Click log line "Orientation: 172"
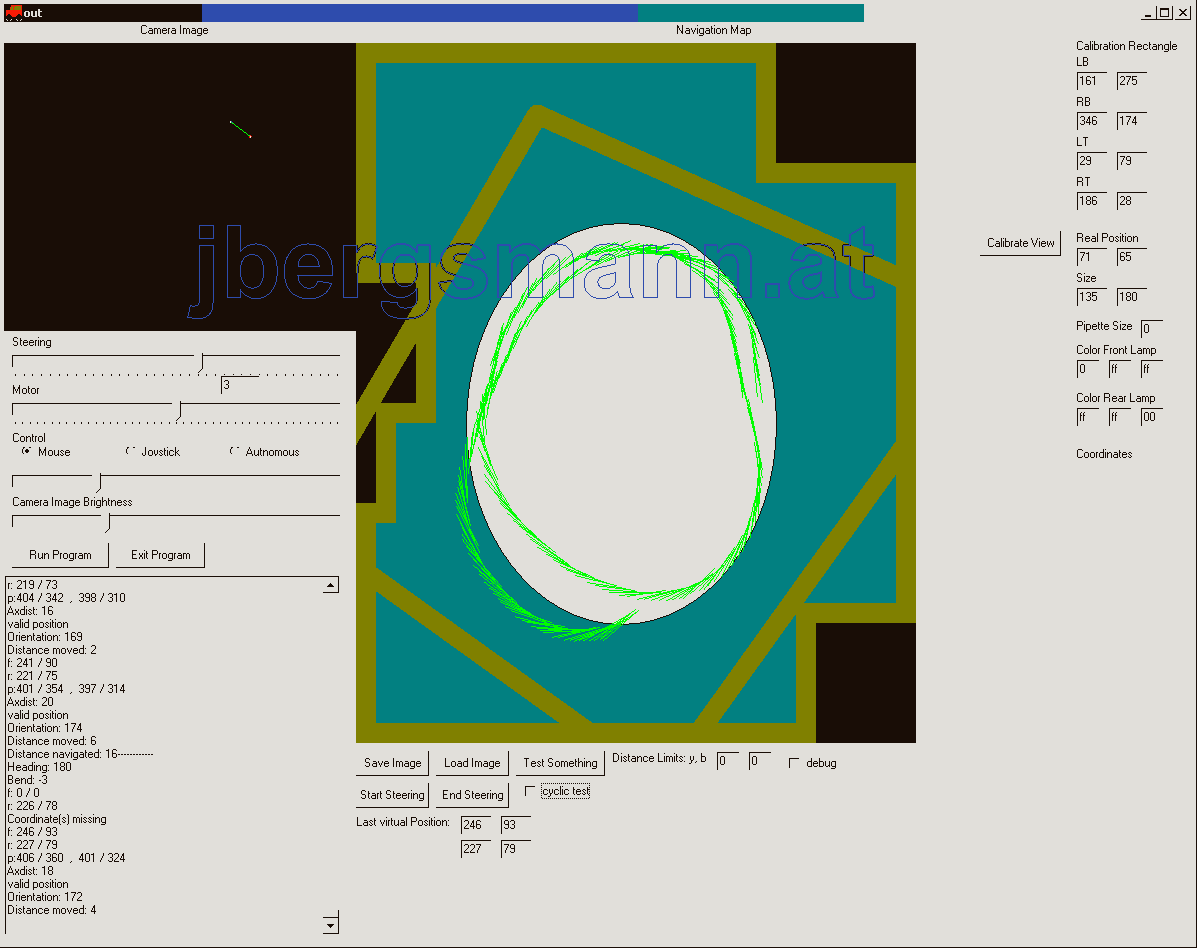Image resolution: width=1197 pixels, height=948 pixels. point(45,897)
